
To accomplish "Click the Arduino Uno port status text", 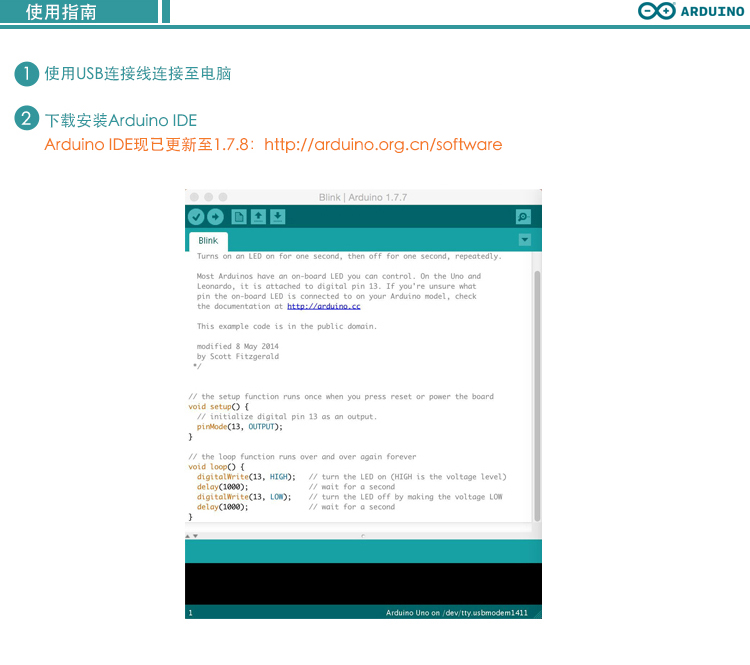I will [x=456, y=612].
